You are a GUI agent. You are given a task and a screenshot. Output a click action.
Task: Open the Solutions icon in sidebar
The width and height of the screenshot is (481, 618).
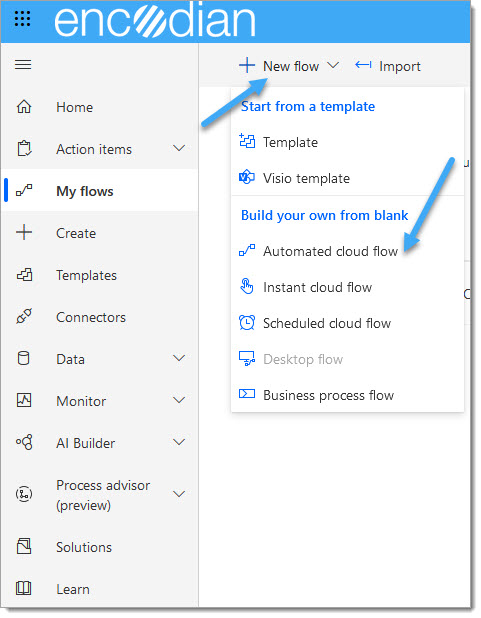tap(24, 547)
